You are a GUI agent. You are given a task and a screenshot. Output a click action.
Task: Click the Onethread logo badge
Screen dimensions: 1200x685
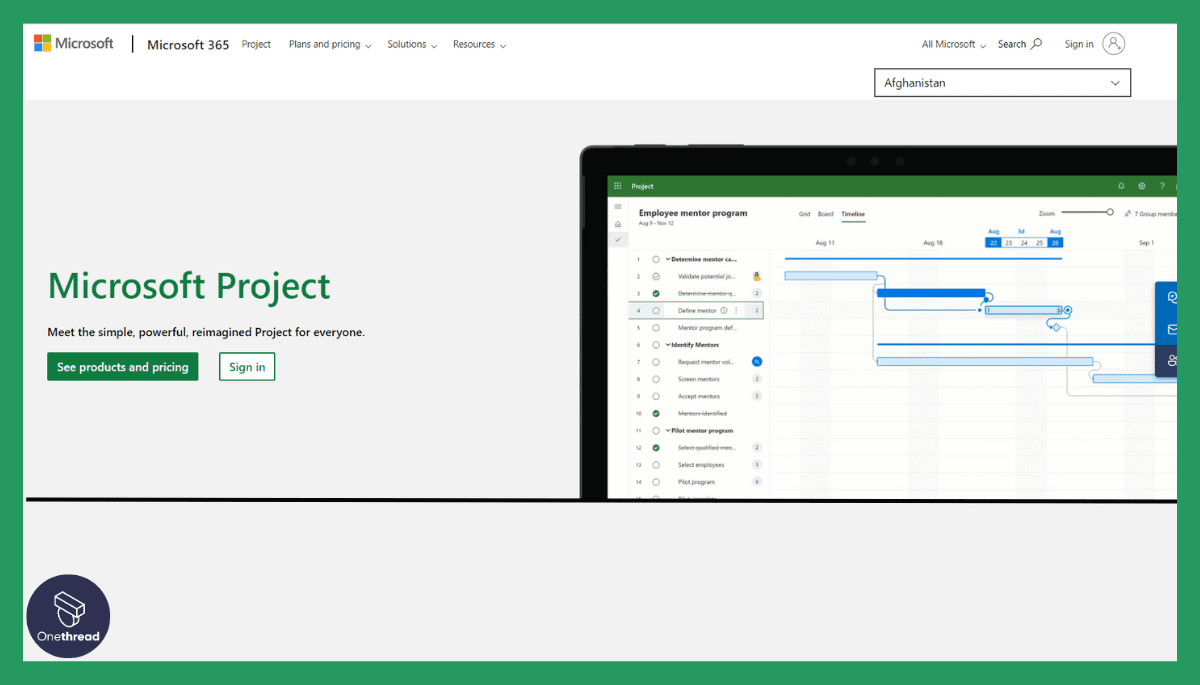click(68, 616)
